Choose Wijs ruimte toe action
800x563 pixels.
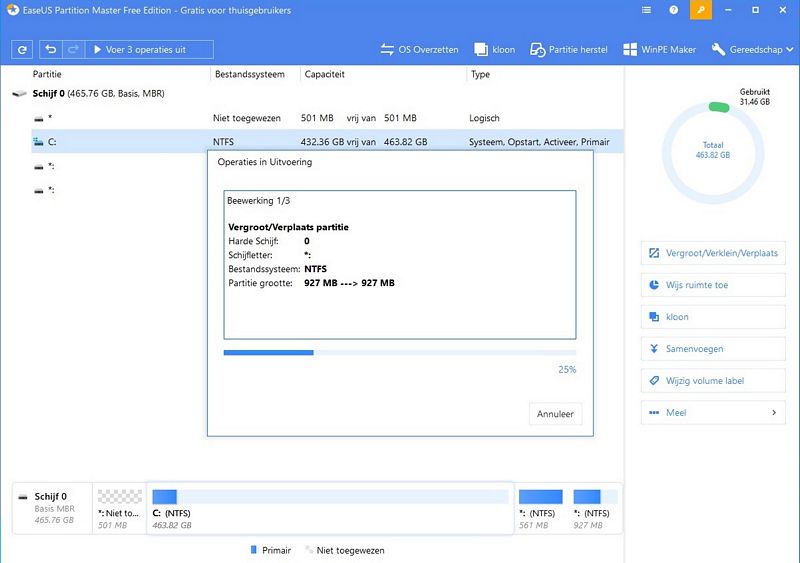pos(713,285)
